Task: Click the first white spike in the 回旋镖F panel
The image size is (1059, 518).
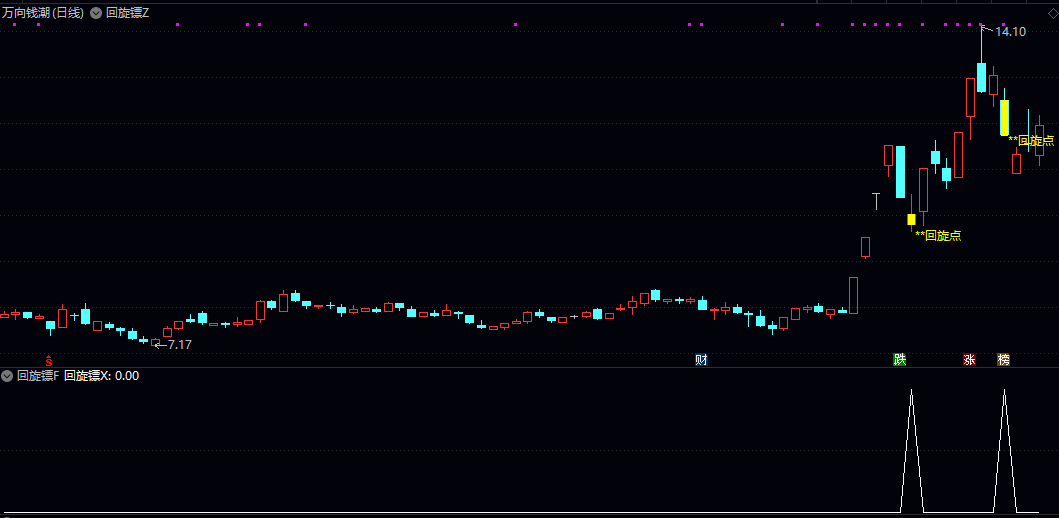Action: (x=911, y=450)
